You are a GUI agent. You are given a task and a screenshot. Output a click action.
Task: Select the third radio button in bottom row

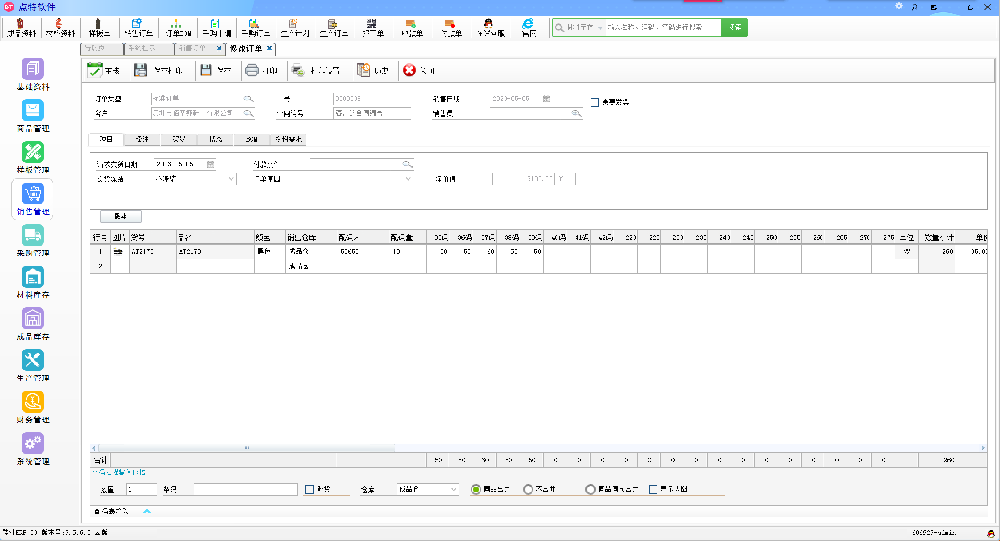590,489
